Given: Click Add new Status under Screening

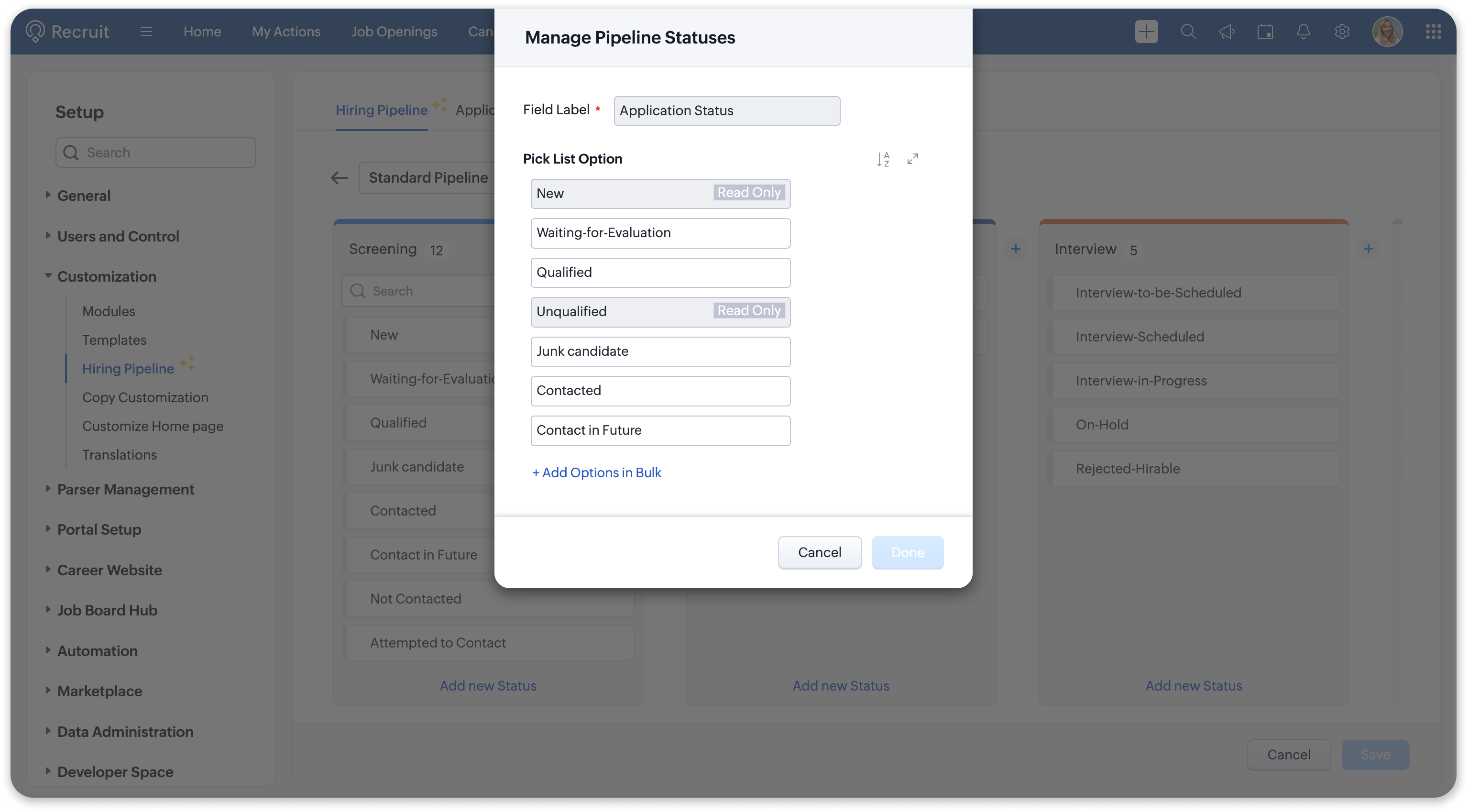Looking at the screenshot, I should coord(488,685).
